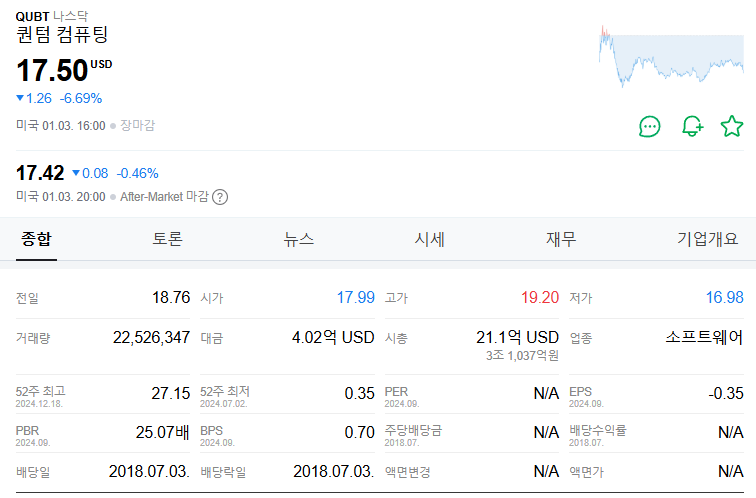
Task: Switch to the 뉴스 tab
Action: point(298,239)
